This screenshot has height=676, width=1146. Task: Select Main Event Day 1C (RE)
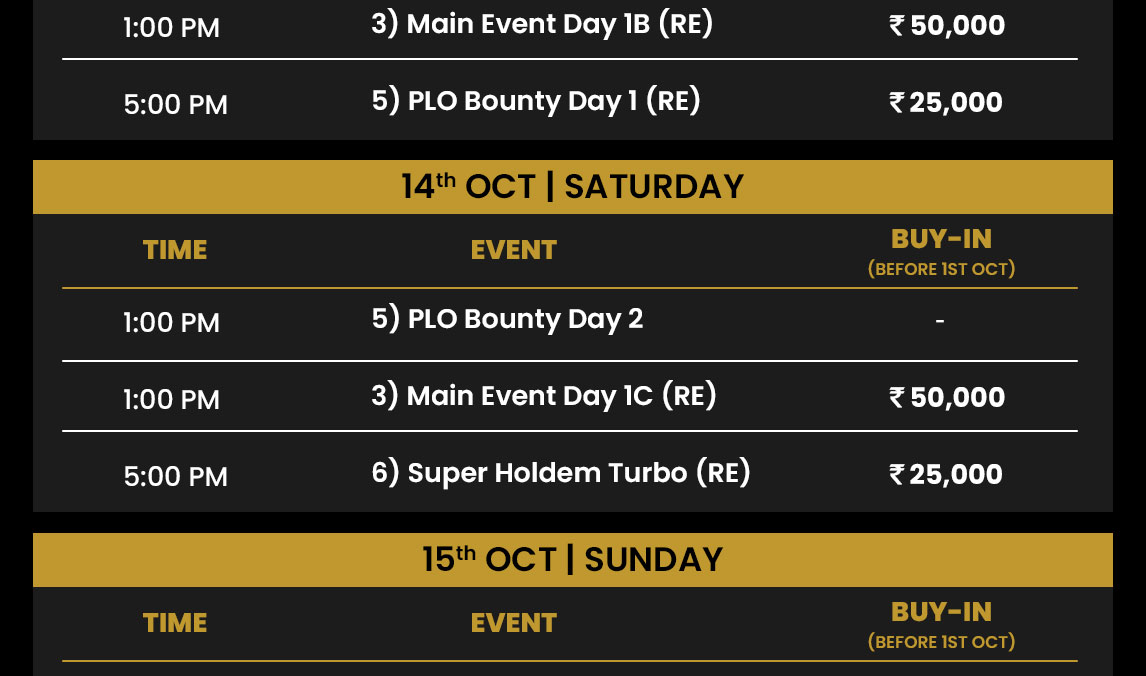tap(544, 395)
